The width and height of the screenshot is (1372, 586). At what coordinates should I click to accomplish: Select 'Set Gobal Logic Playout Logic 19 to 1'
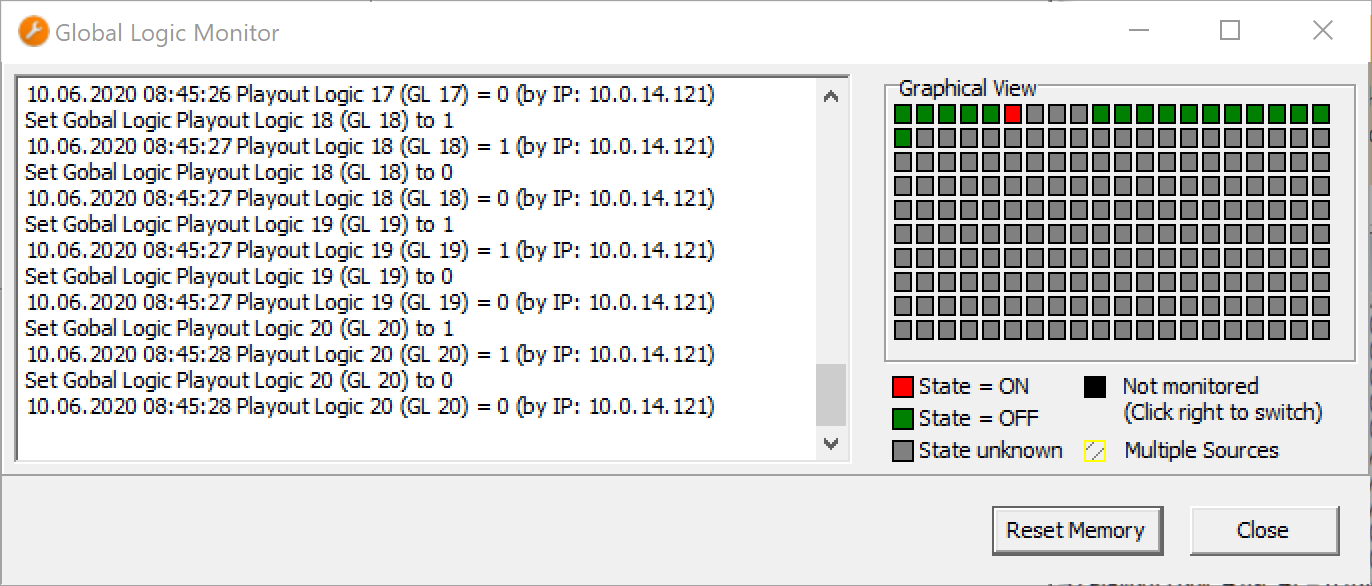point(239,225)
